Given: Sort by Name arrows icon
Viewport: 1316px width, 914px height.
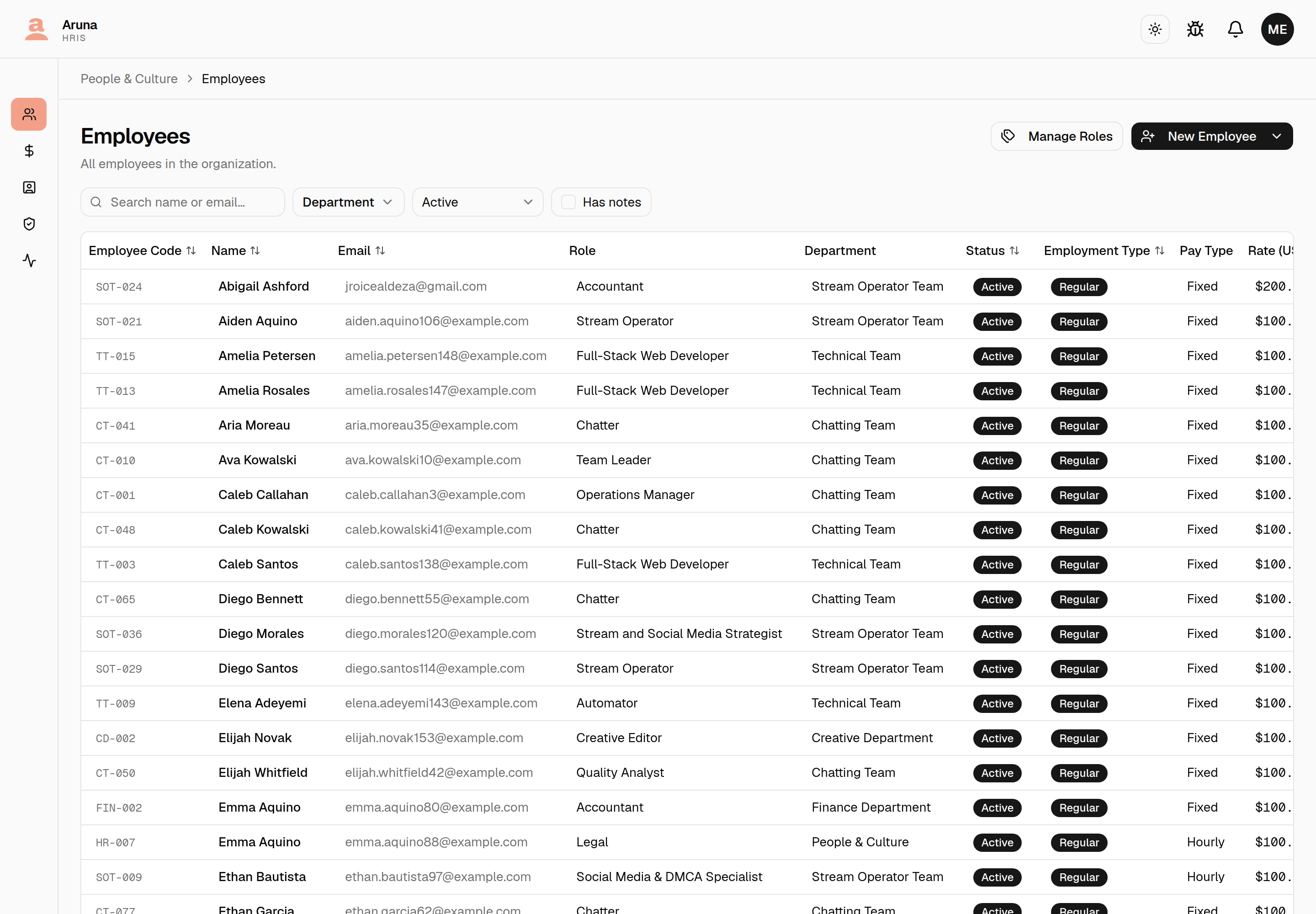Looking at the screenshot, I should click(x=255, y=251).
